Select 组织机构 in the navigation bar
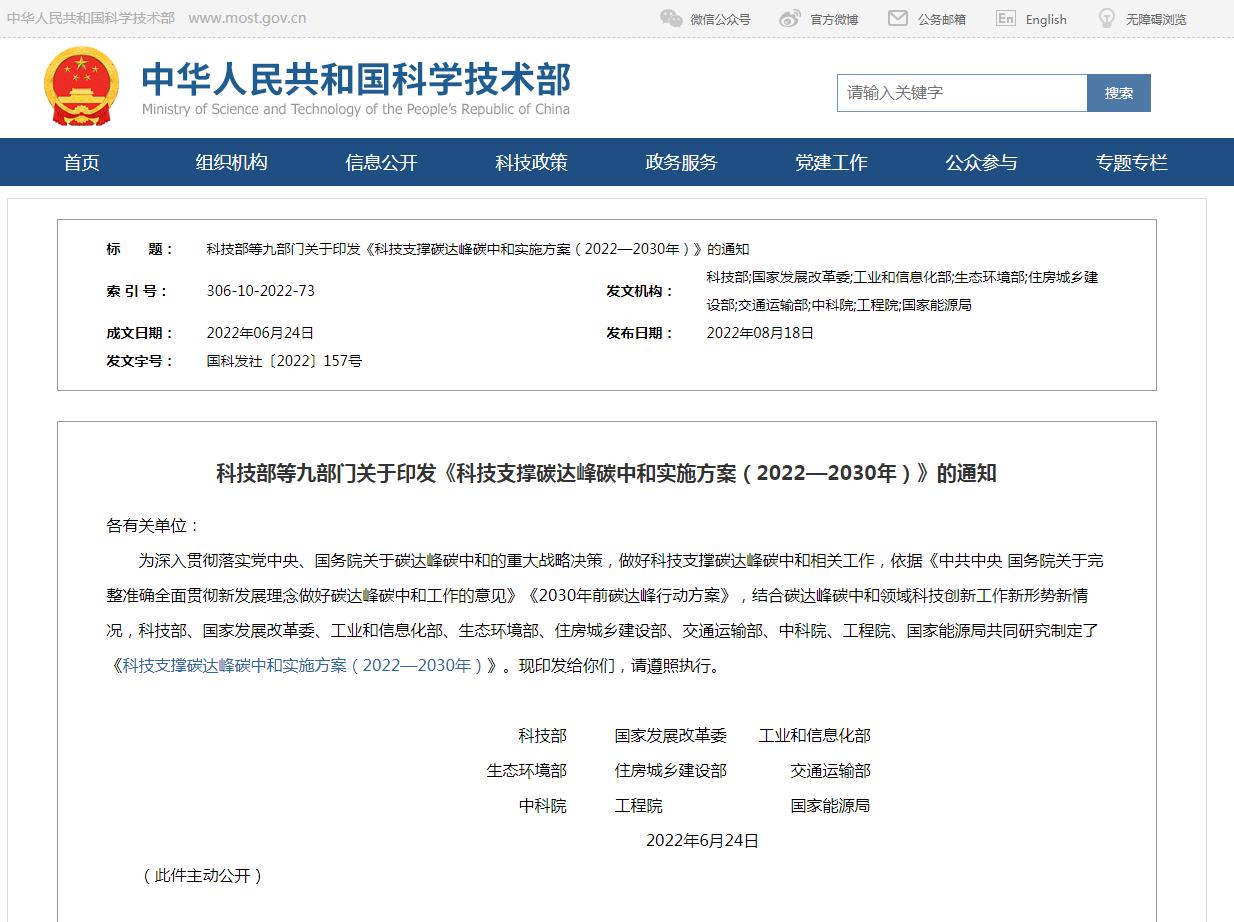 [232, 162]
